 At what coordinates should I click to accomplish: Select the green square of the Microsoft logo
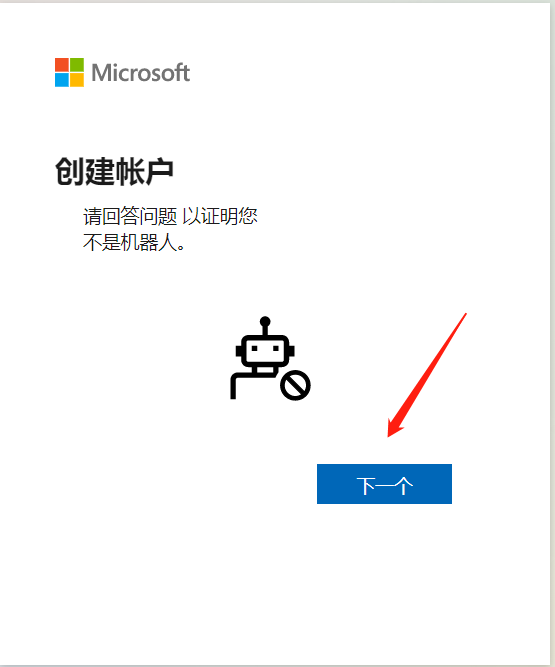(77, 65)
